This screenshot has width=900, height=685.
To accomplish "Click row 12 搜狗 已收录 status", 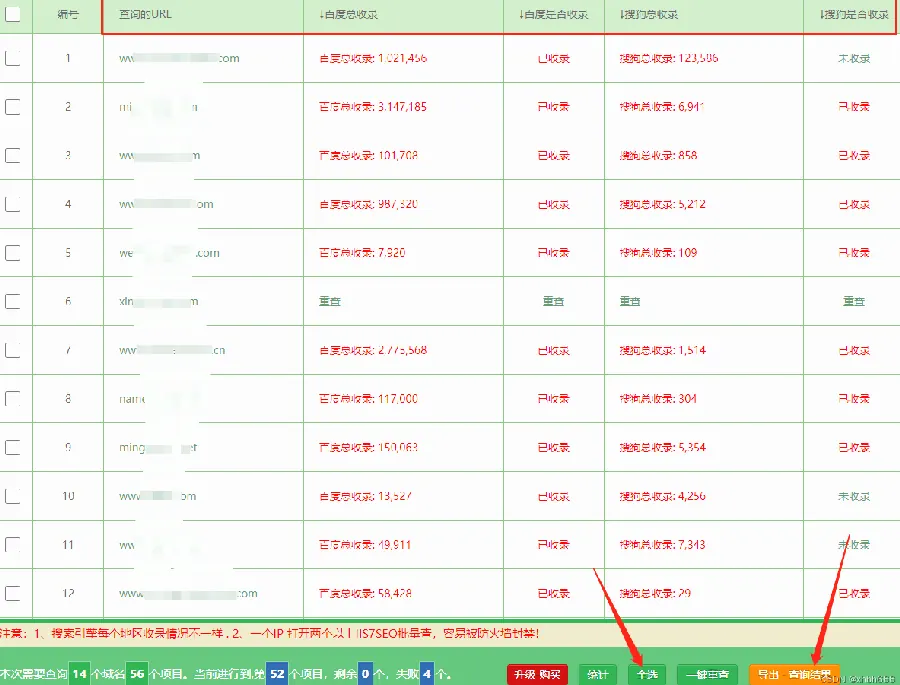I will click(854, 593).
